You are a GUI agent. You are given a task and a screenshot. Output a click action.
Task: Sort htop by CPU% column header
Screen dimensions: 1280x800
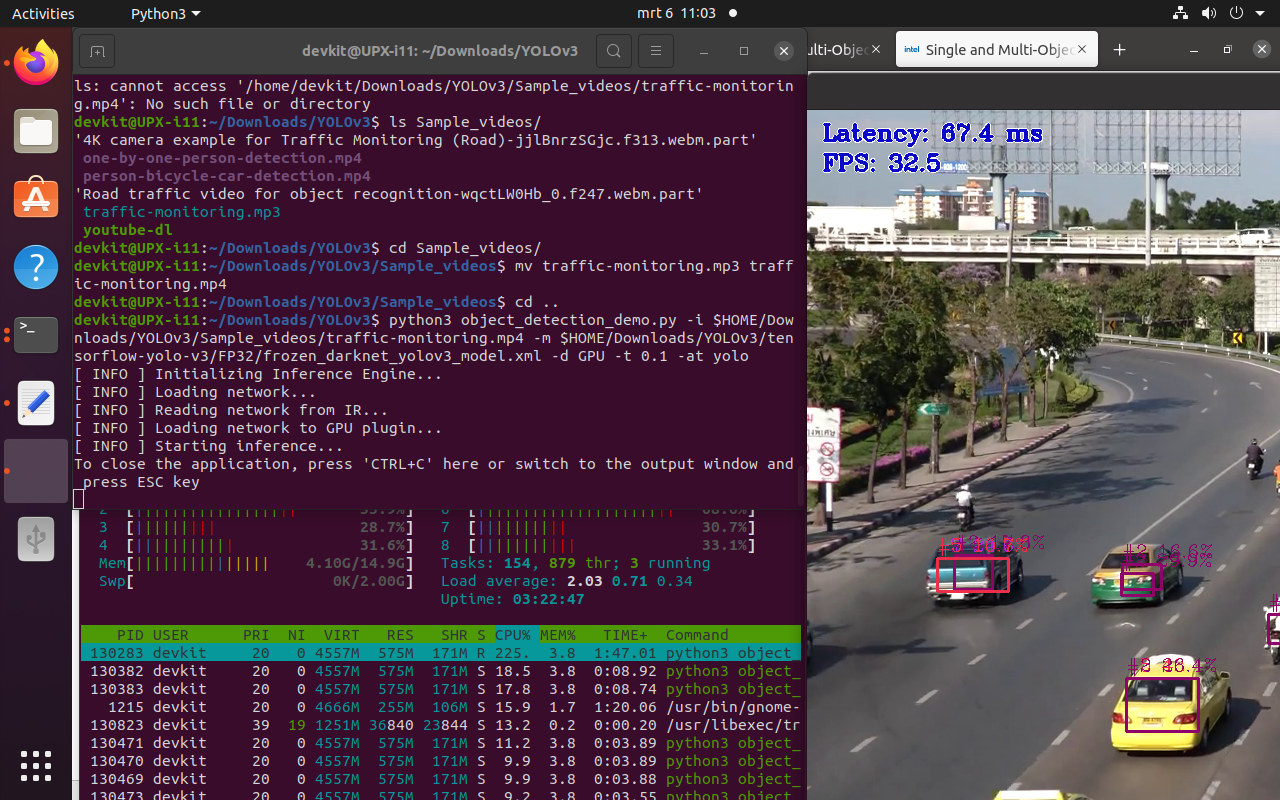513,635
